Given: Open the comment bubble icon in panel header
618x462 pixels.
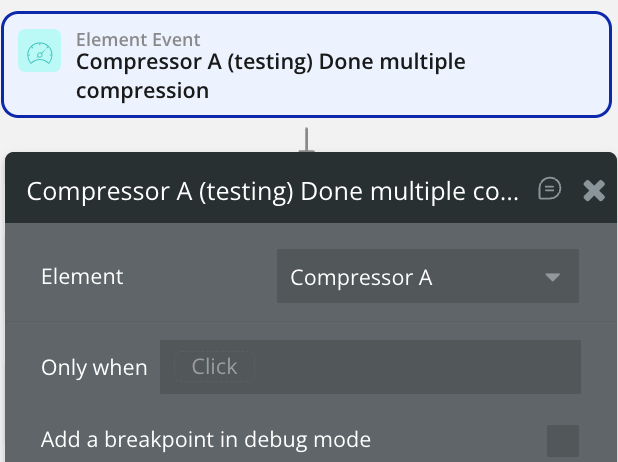Looking at the screenshot, I should (x=549, y=188).
